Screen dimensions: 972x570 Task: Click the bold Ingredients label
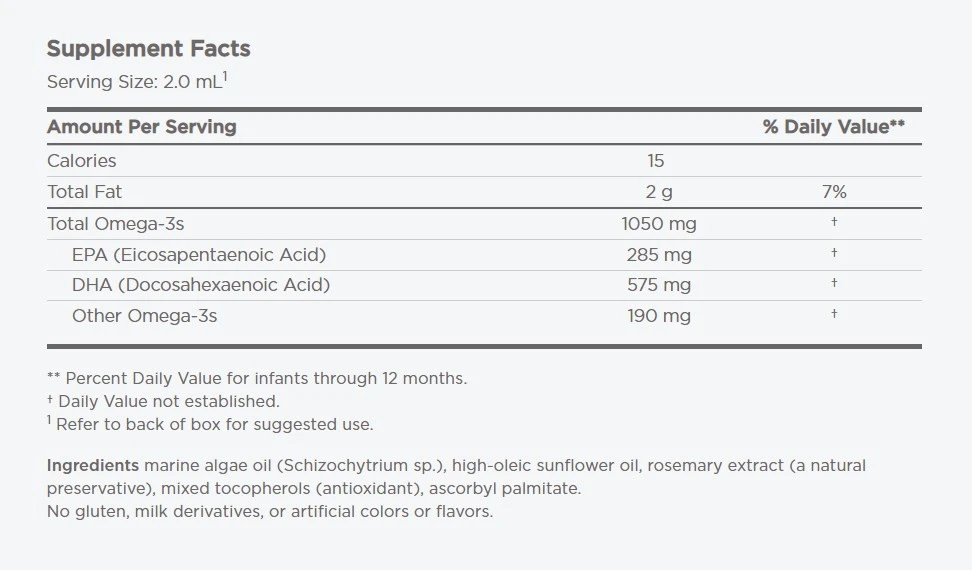(92, 466)
